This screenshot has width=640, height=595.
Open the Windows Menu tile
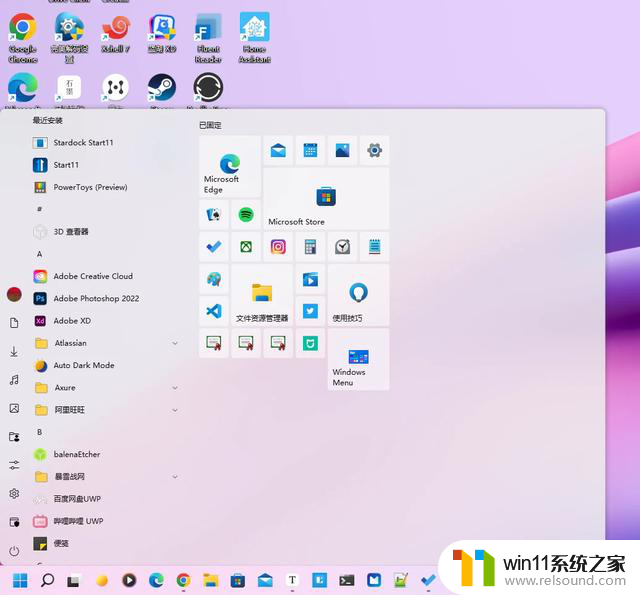coord(358,360)
